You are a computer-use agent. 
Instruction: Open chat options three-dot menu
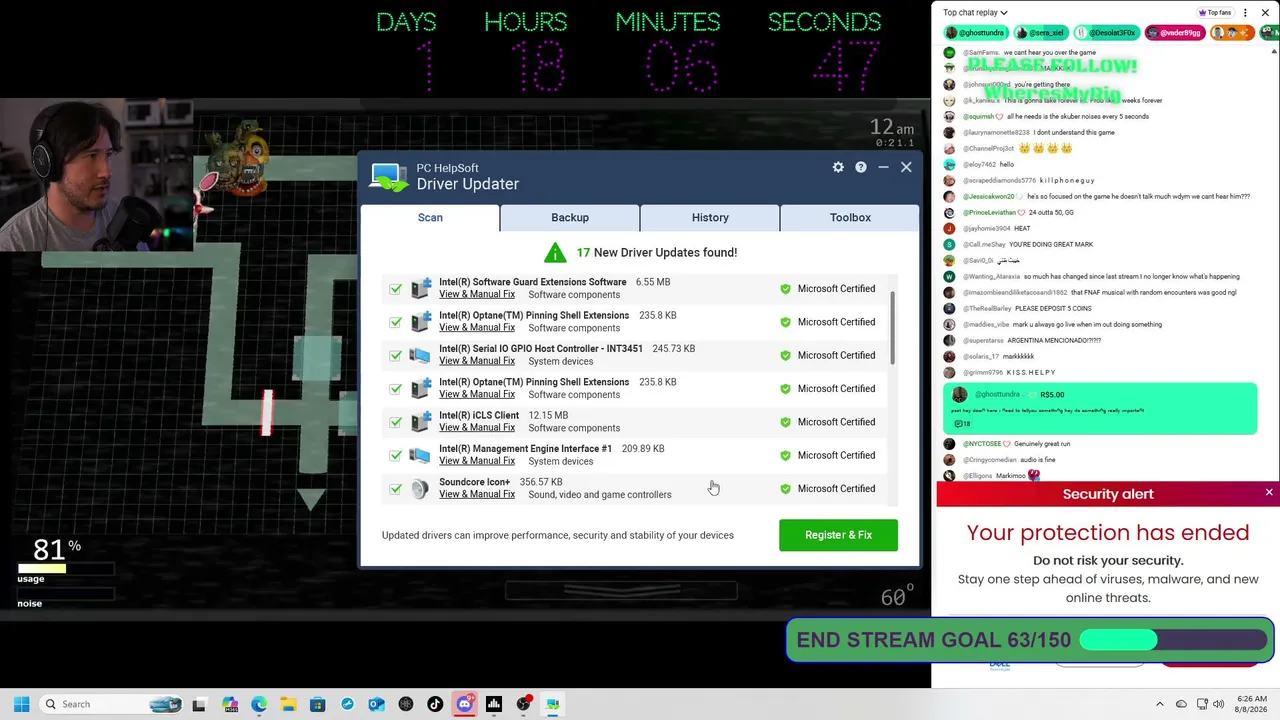(1245, 13)
